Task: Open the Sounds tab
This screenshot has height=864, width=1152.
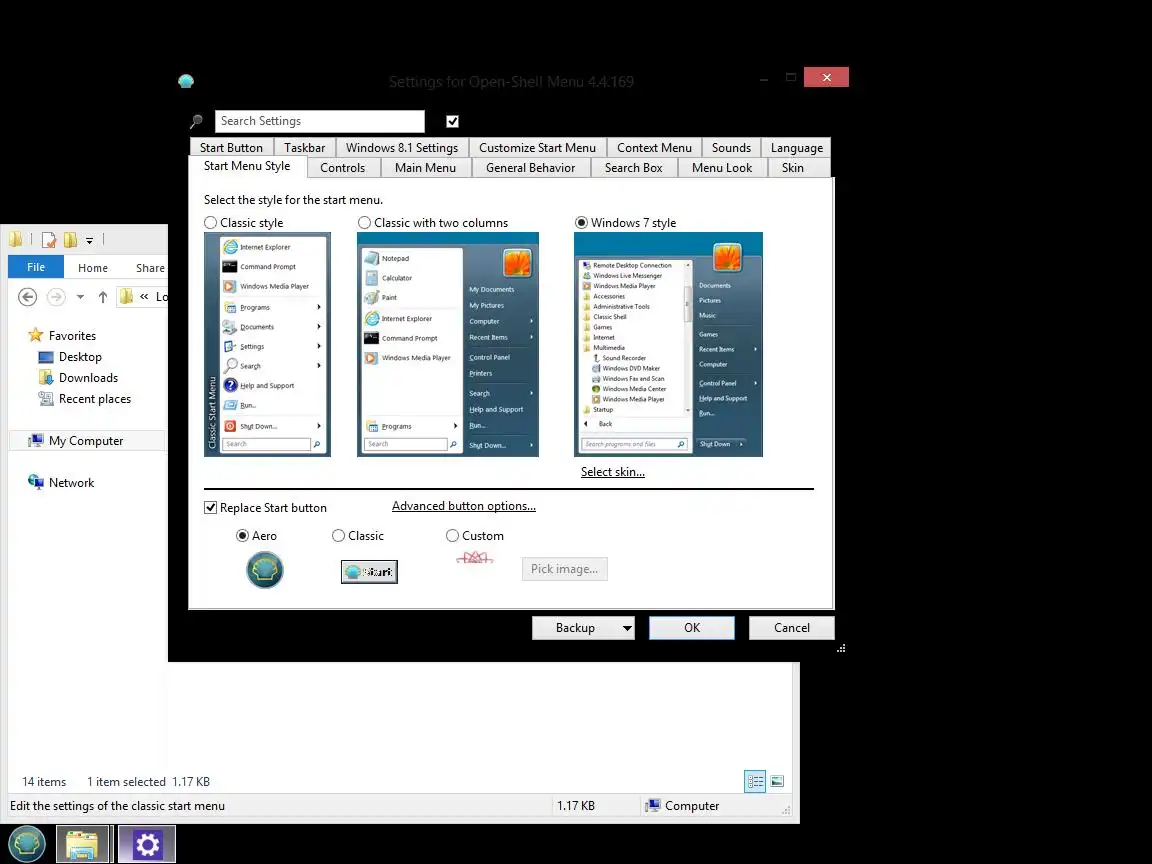Action: coord(732,148)
